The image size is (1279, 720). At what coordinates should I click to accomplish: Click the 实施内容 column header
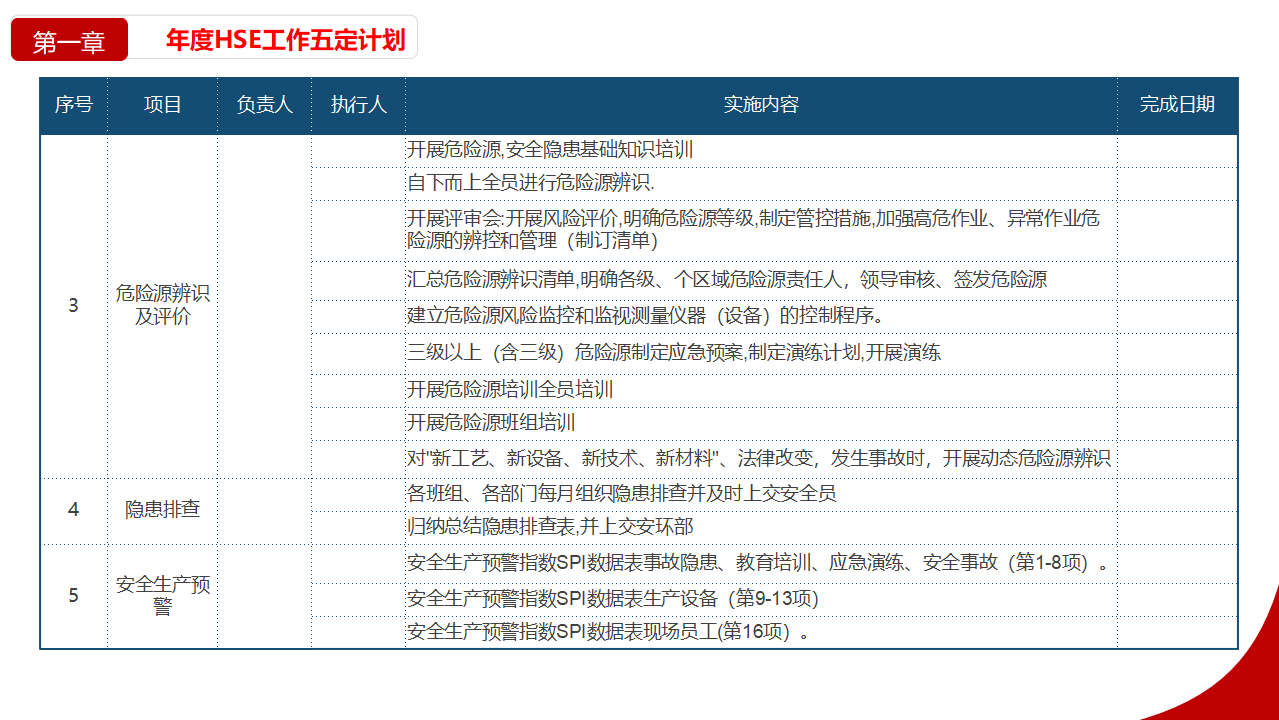pos(761,105)
